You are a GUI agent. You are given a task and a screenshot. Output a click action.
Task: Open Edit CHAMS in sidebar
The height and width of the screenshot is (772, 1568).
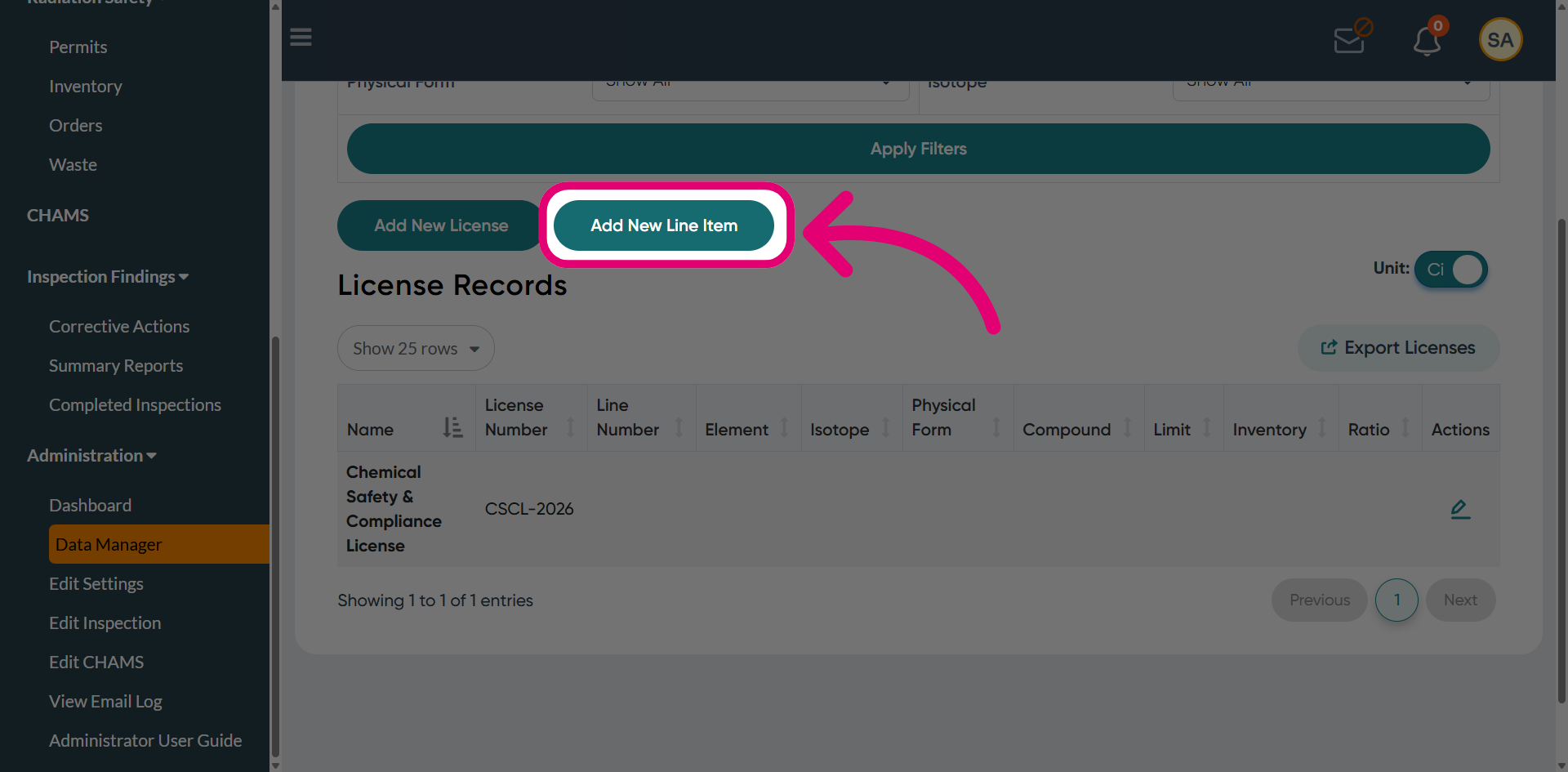(x=96, y=663)
